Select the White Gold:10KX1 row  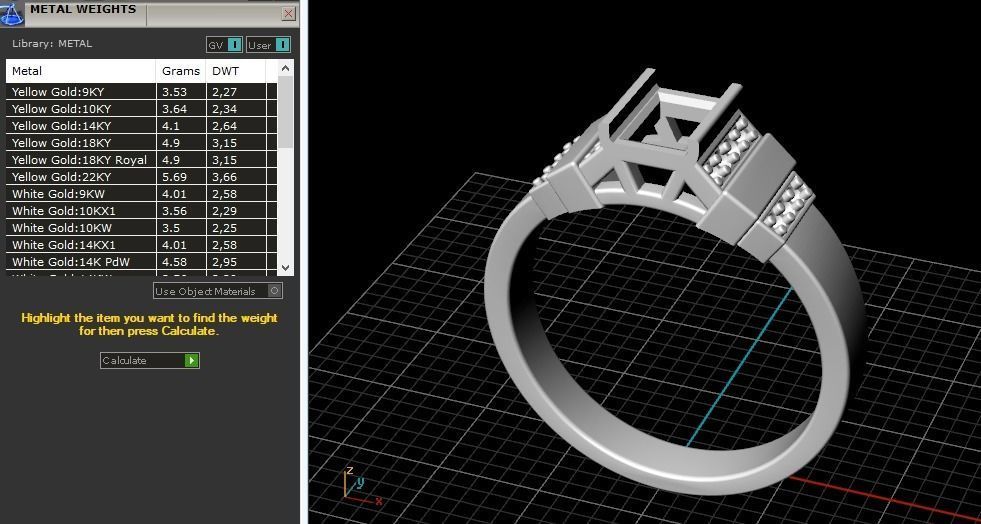click(141, 211)
